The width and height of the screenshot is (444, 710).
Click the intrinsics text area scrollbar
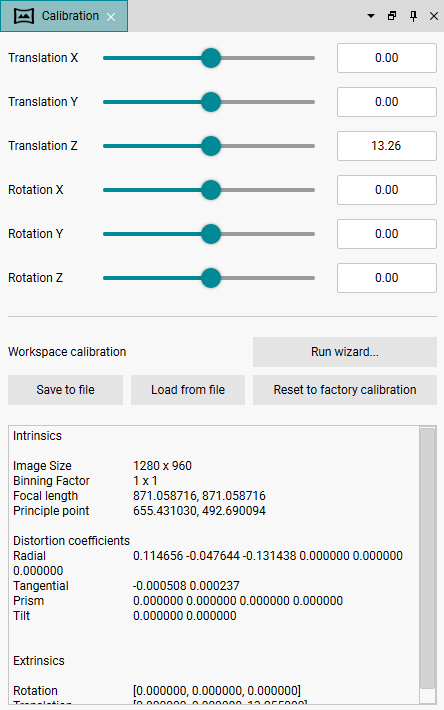[x=427, y=559]
